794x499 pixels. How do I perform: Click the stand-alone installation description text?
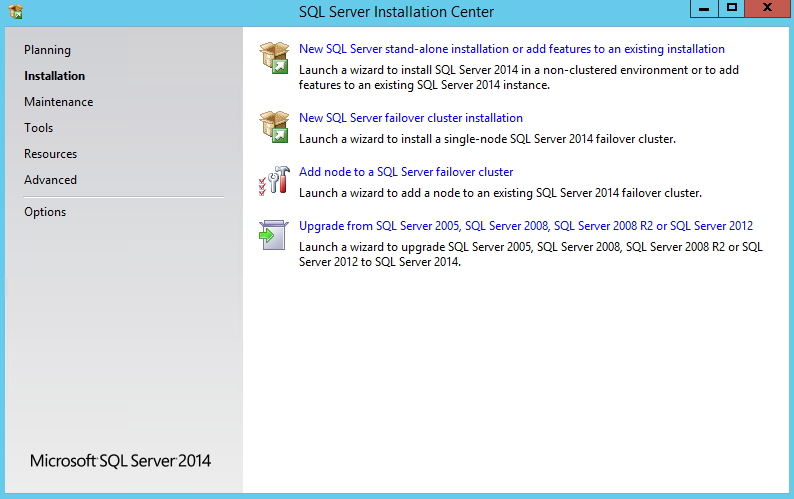[519, 78]
